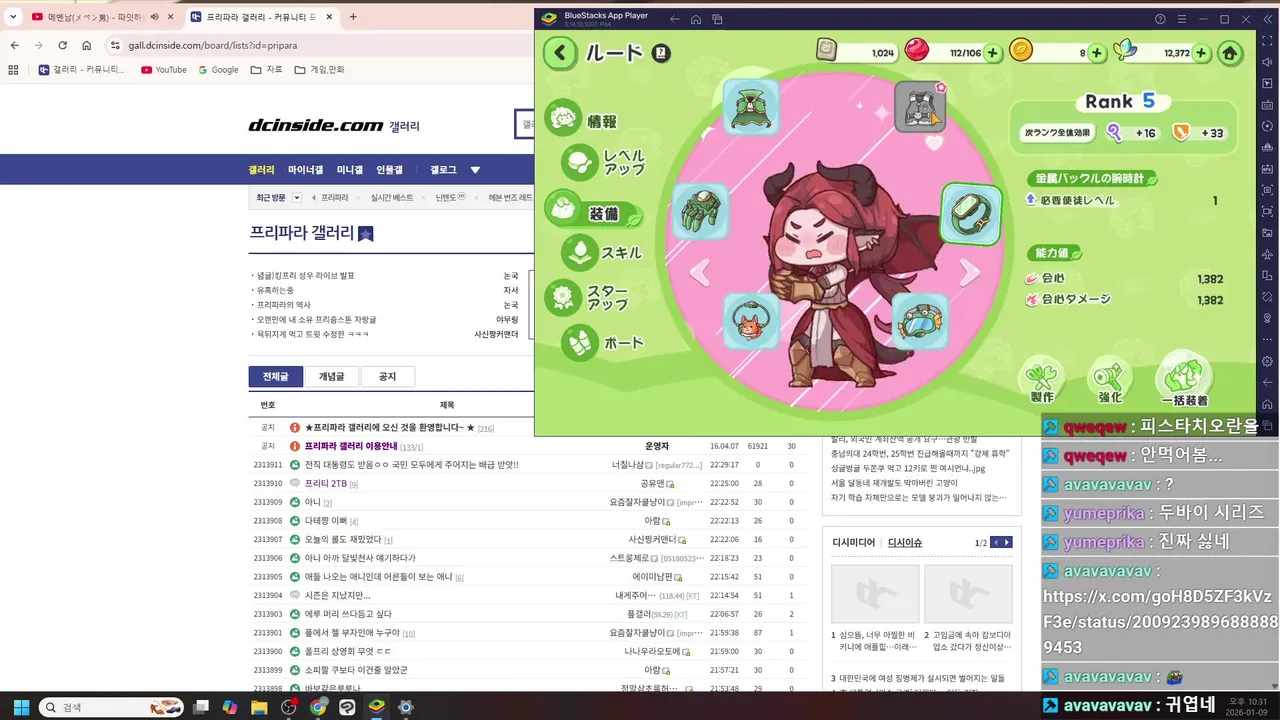
Task: Select the wristwatch equipment slot
Action: click(971, 213)
